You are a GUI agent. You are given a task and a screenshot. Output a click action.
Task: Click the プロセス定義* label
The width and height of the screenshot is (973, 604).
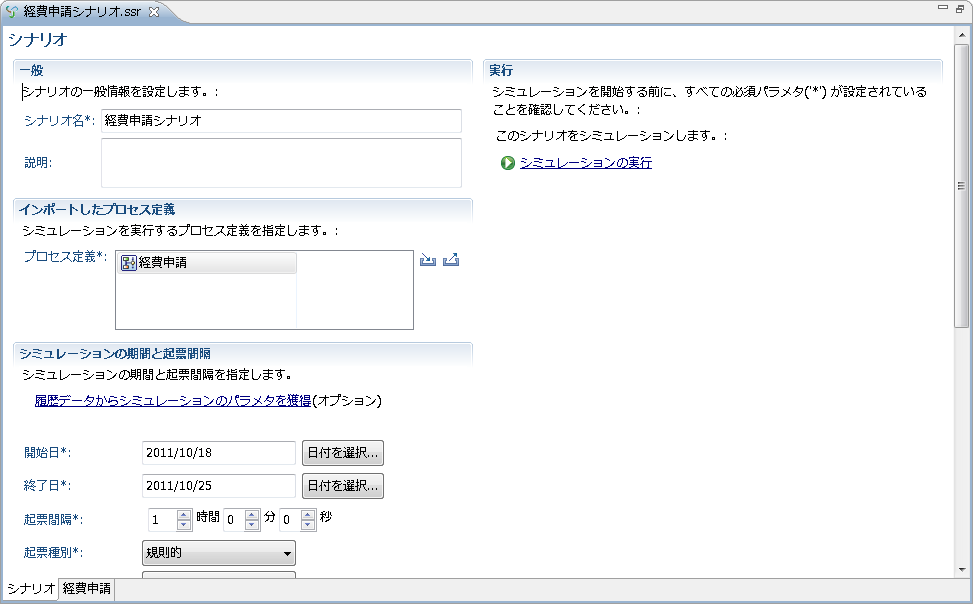(x=65, y=256)
